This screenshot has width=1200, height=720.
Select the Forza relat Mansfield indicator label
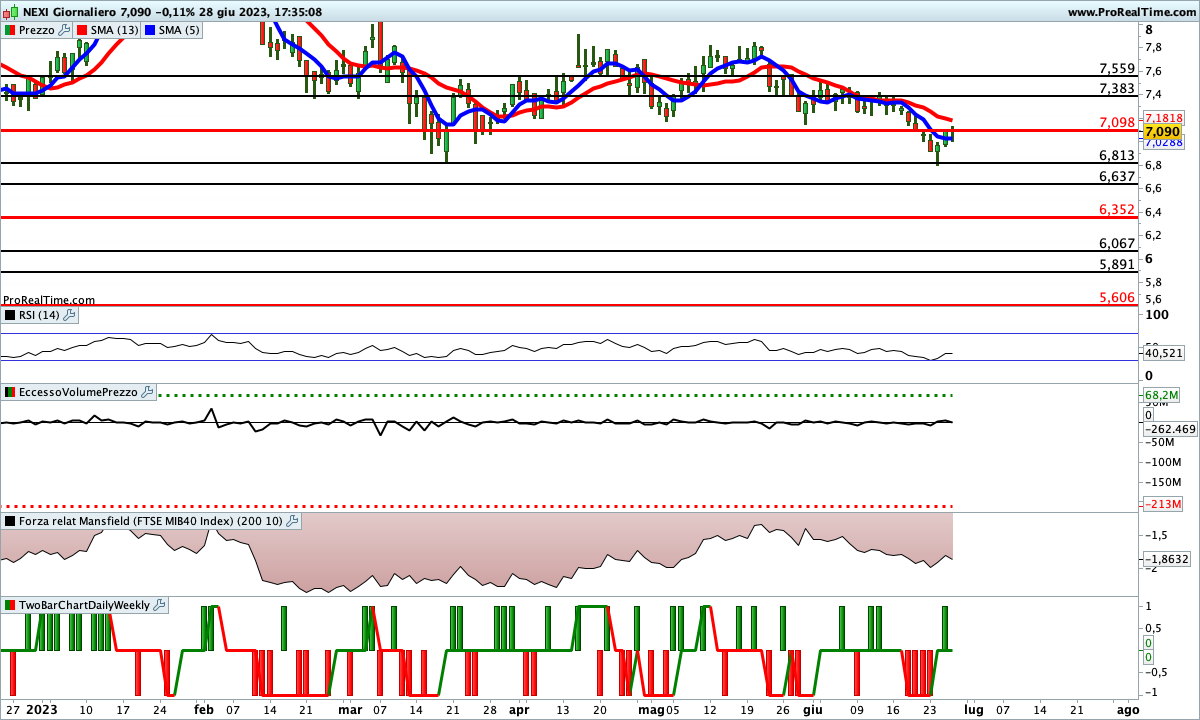151,521
